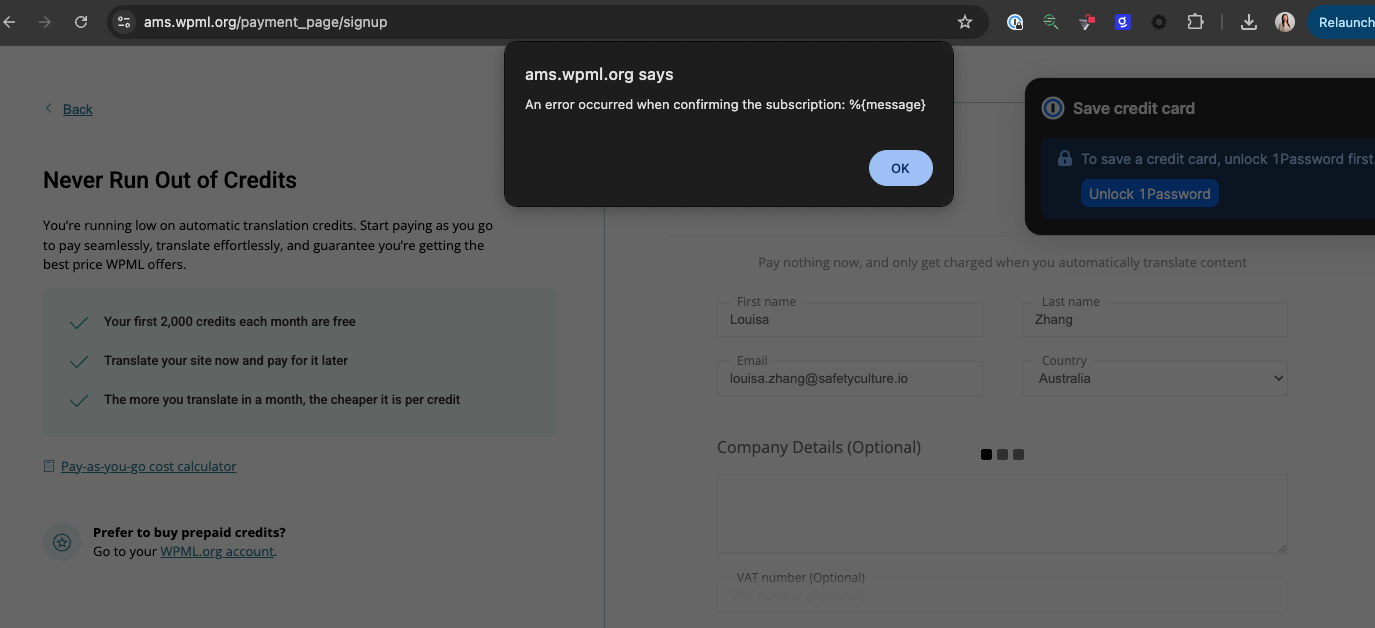The image size is (1375, 628).
Task: Click the Last name field containing Zhang
Action: point(1155,320)
